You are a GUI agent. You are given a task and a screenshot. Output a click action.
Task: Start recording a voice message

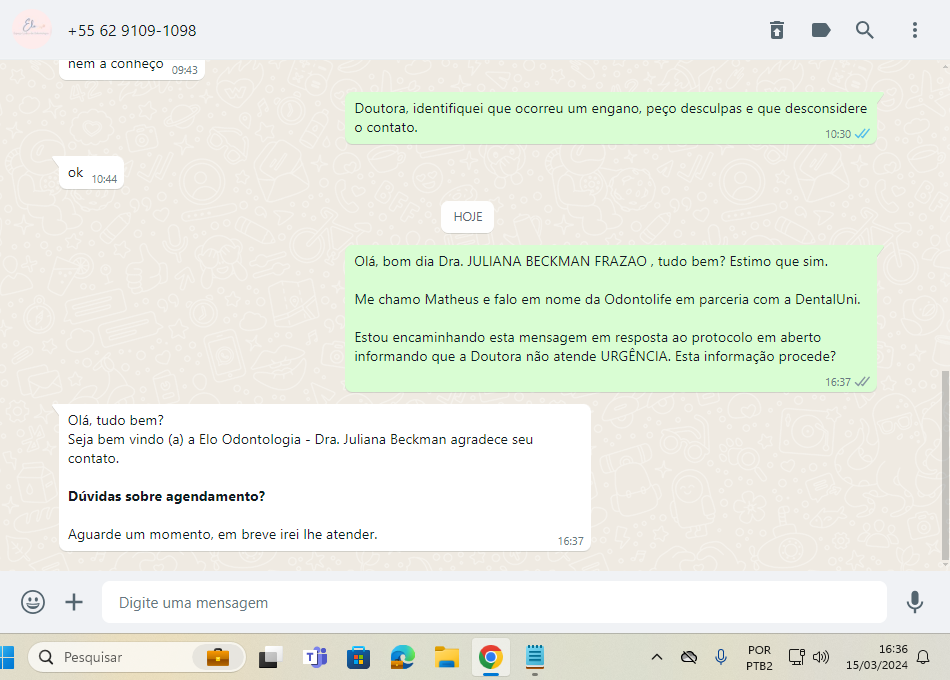(x=915, y=602)
